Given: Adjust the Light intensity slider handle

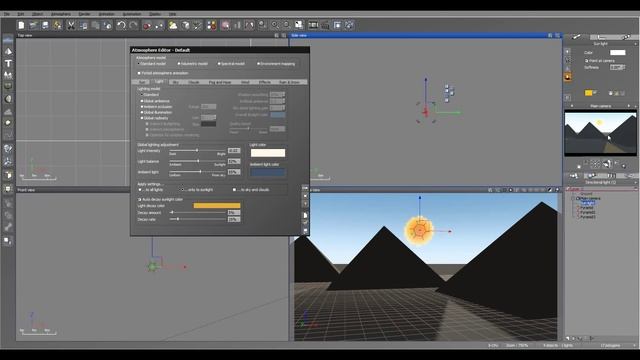Looking at the screenshot, I should coord(197,150).
